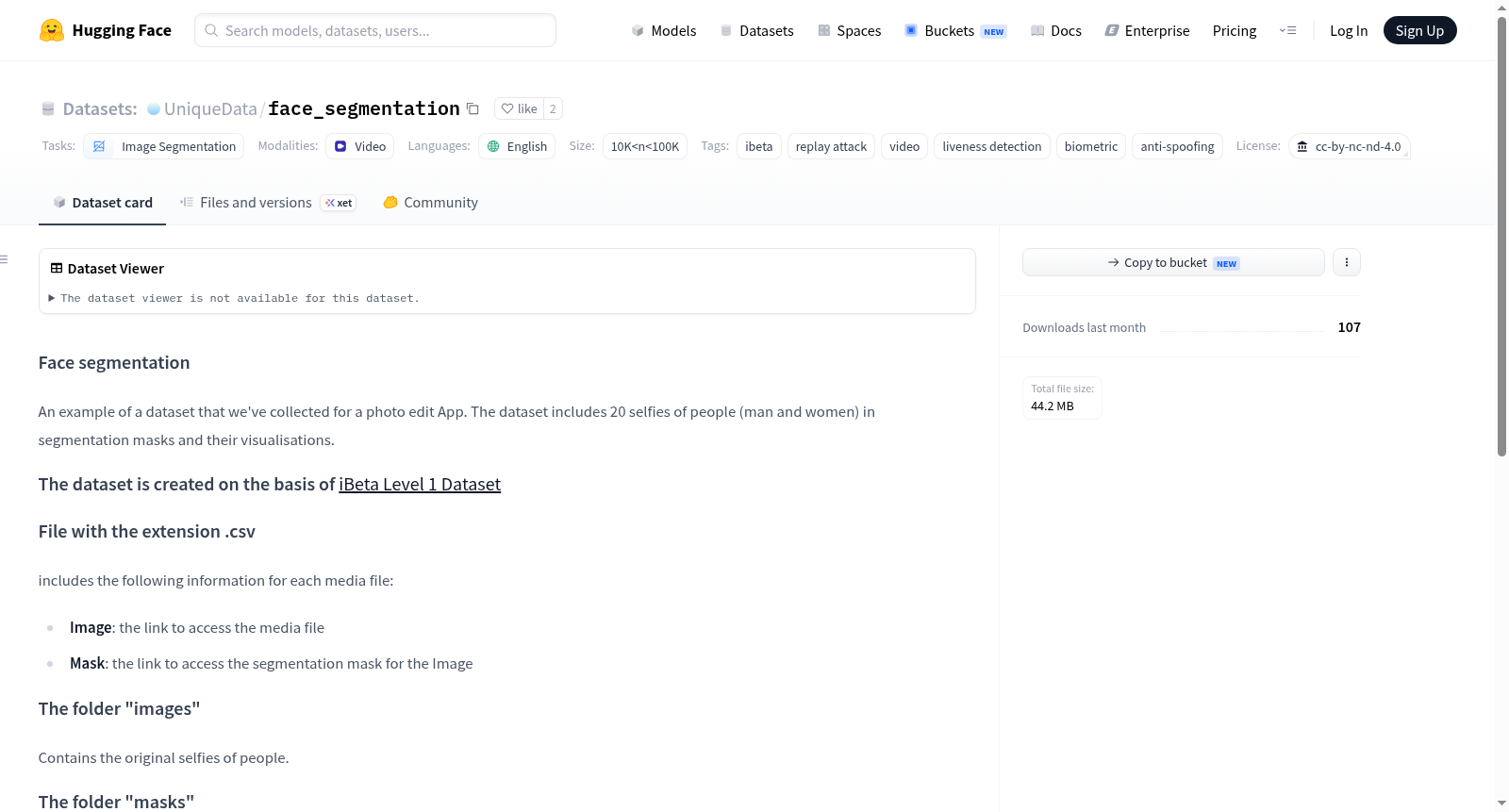Click the heart like icon
The height and width of the screenshot is (812, 1509).
point(507,108)
